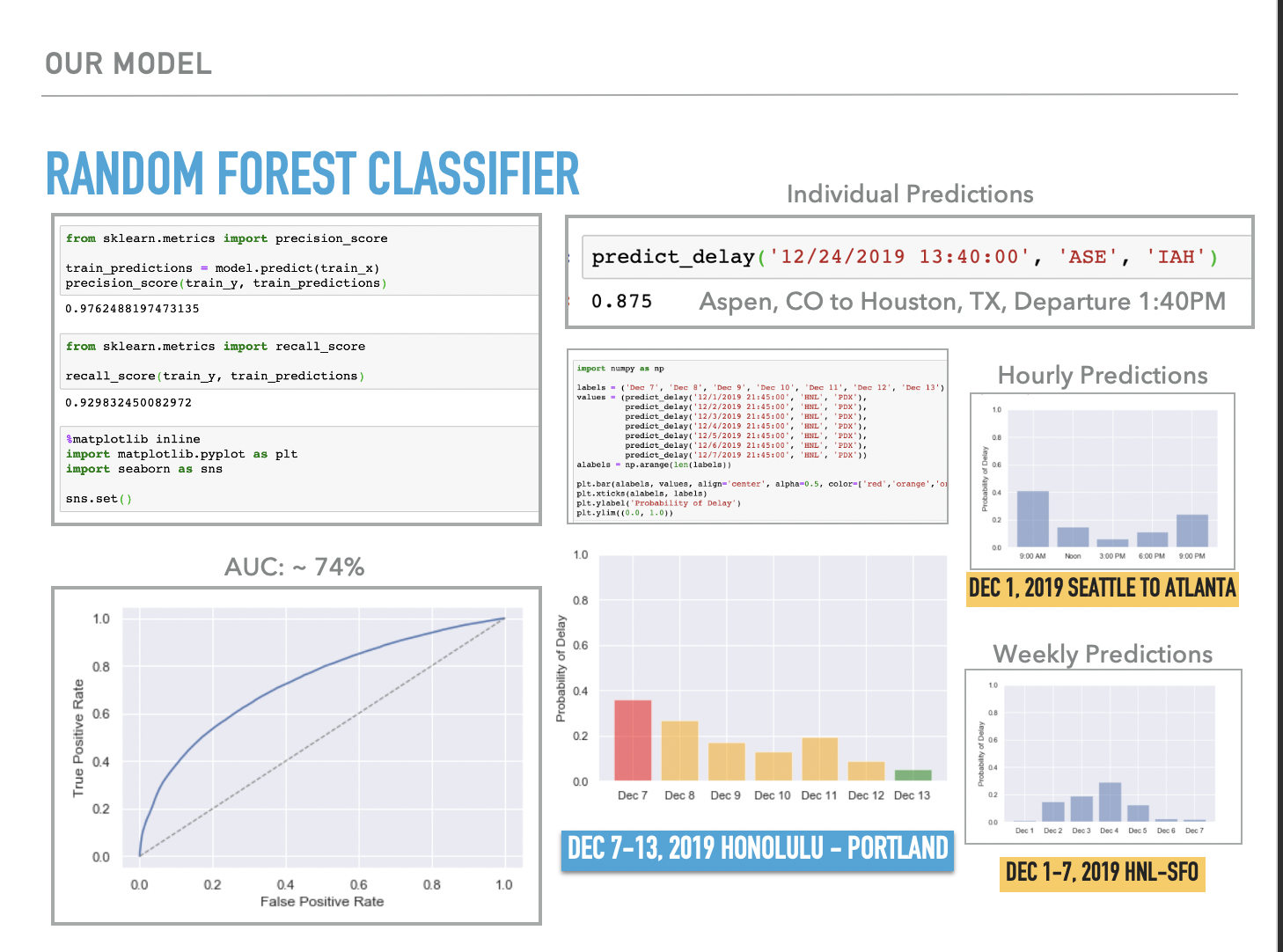Click the Hourly Predictions heading
This screenshot has height=952, width=1283.
pos(1102,376)
